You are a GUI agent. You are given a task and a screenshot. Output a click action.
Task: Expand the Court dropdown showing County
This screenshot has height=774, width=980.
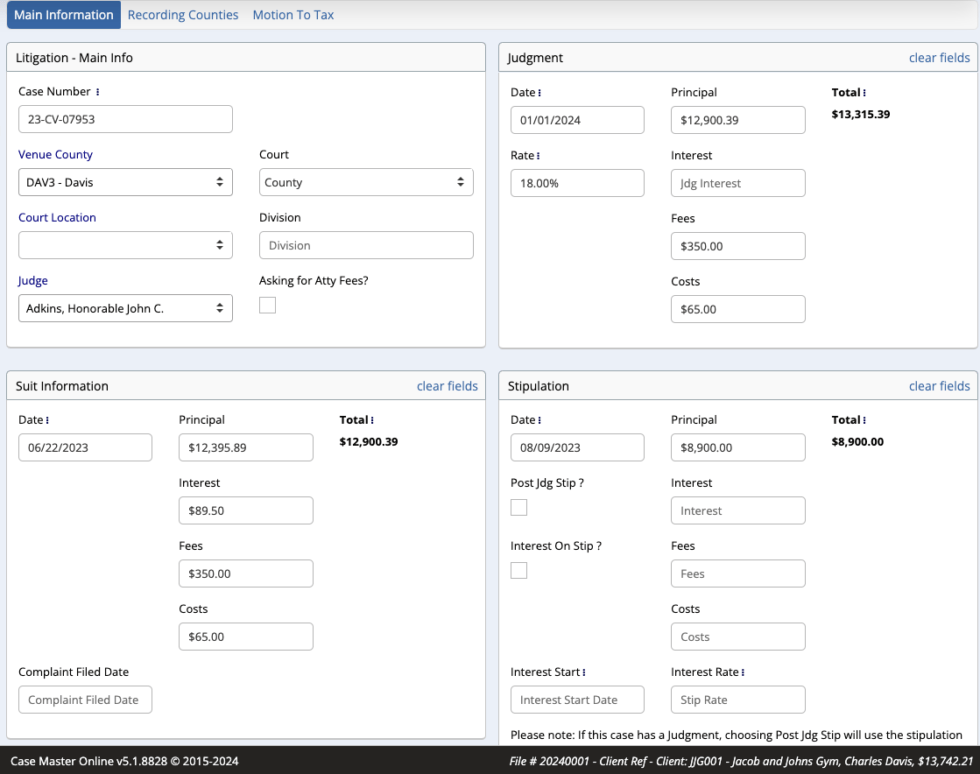pos(366,182)
